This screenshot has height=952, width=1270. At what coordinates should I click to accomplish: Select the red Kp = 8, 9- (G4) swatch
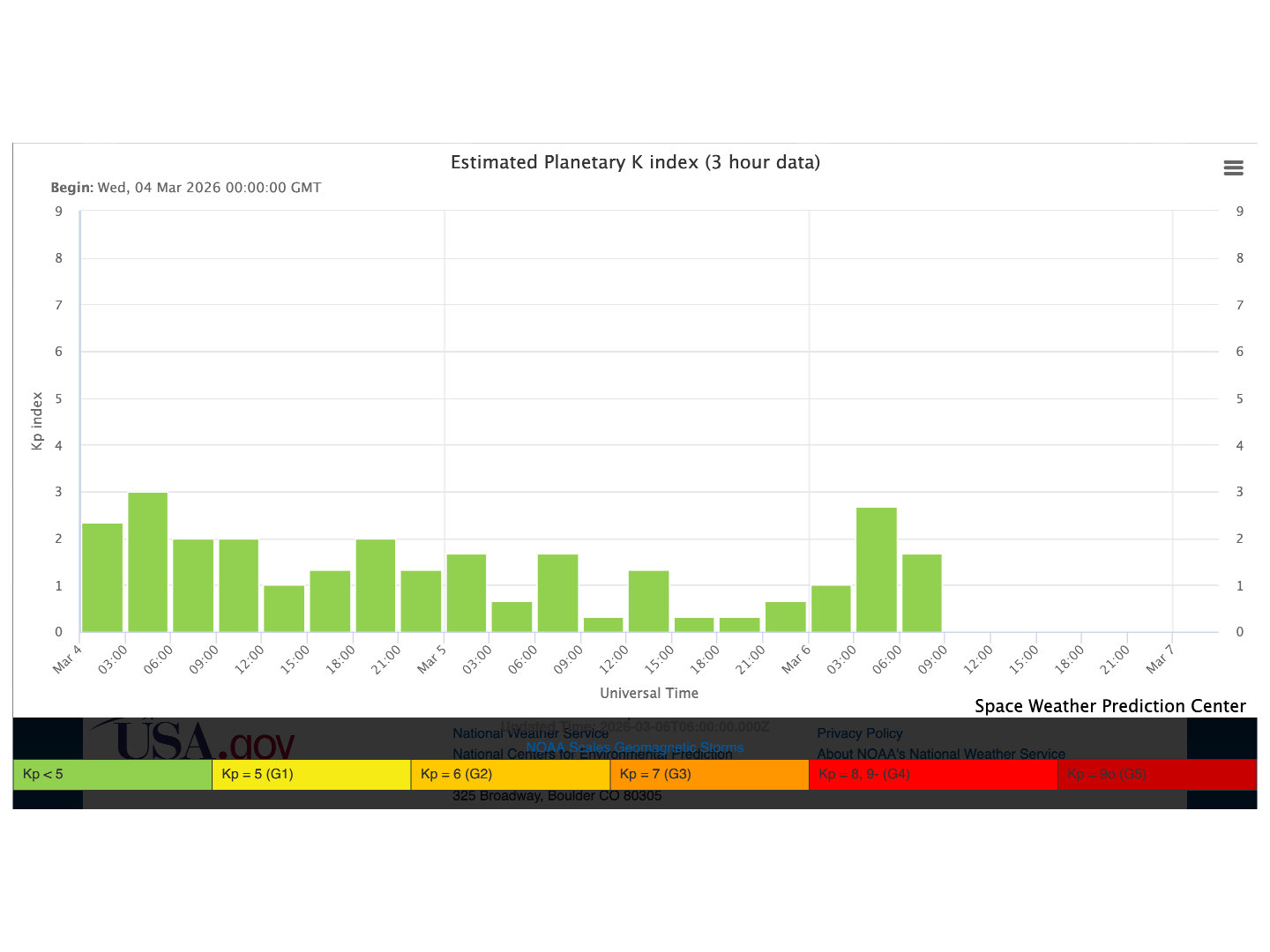click(932, 775)
